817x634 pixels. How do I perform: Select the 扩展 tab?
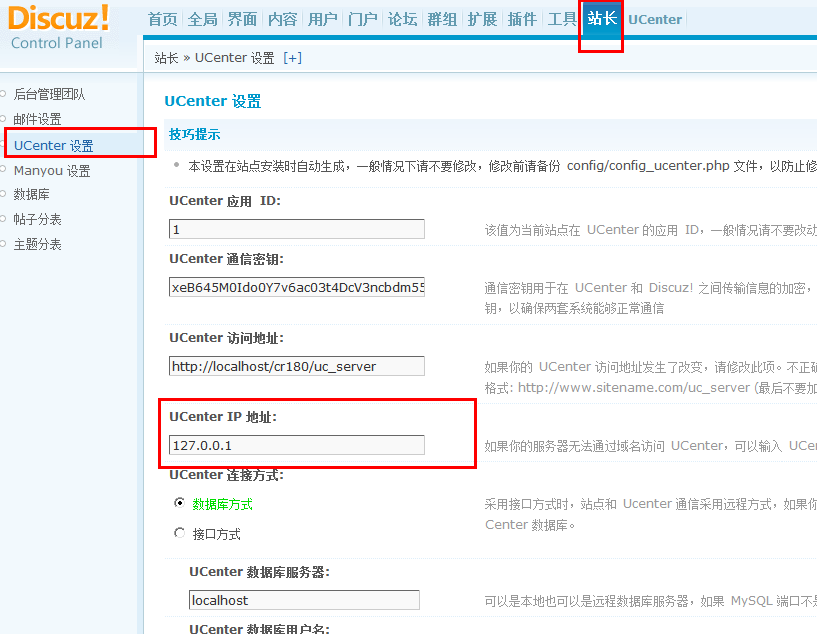(x=482, y=19)
